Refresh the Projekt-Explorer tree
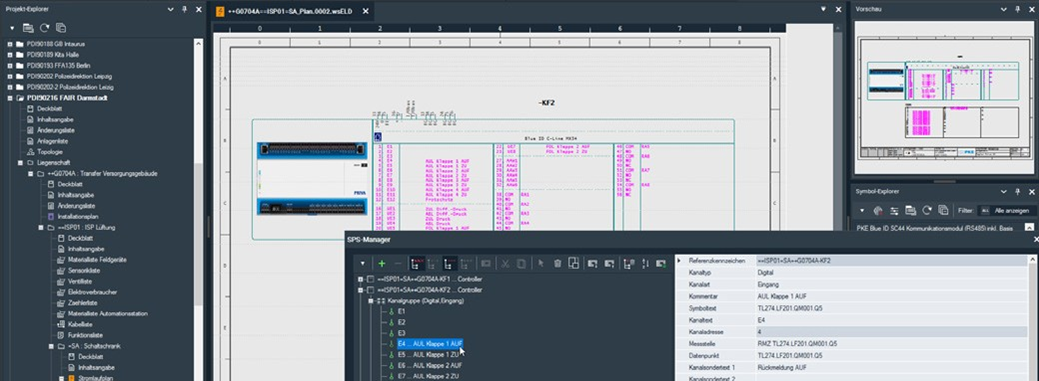Image resolution: width=1039 pixels, height=381 pixels. pyautogui.click(x=44, y=28)
